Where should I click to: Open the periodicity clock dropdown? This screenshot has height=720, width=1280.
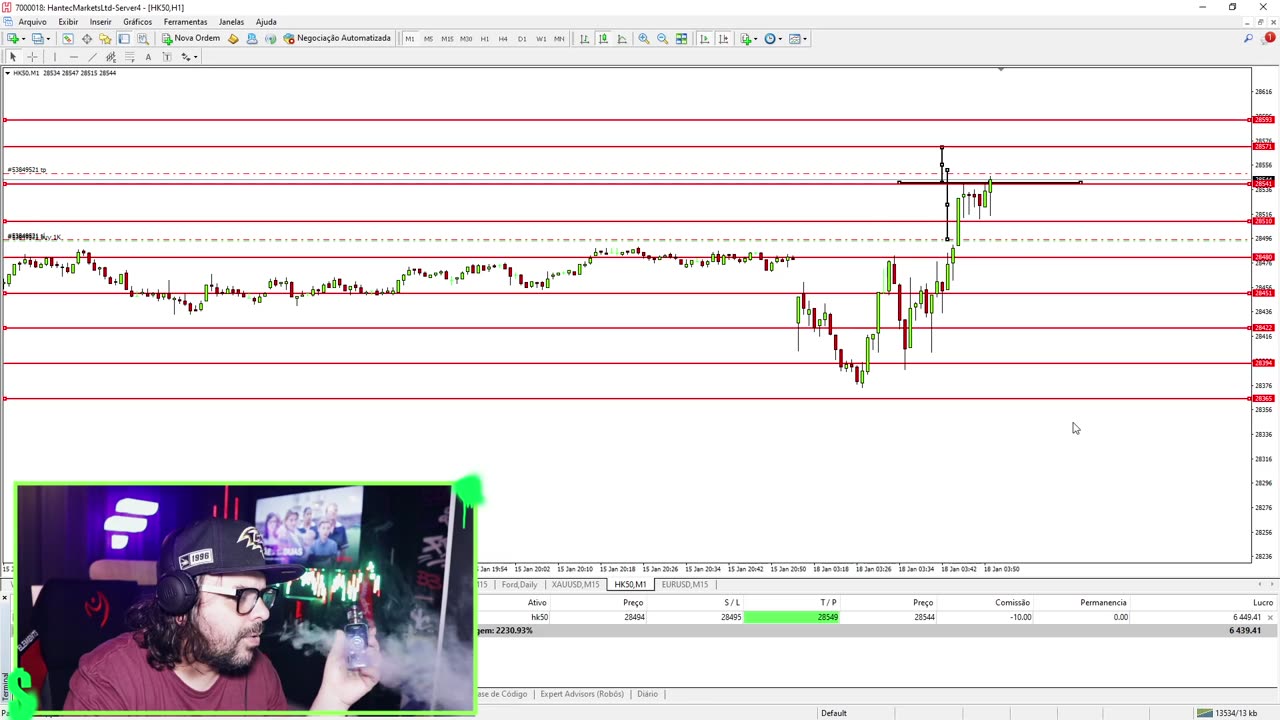click(x=774, y=39)
